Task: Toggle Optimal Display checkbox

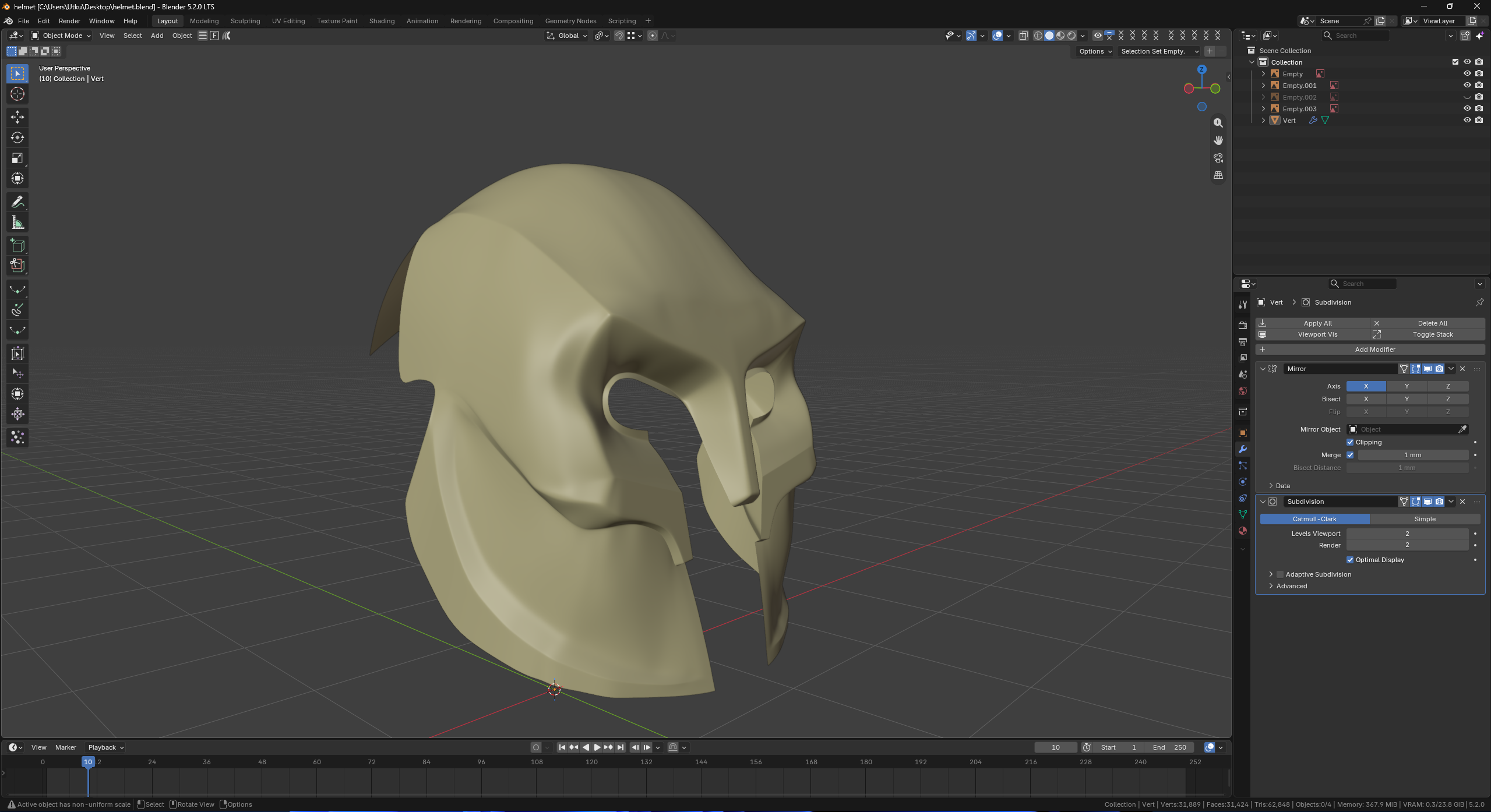Action: [x=1350, y=560]
